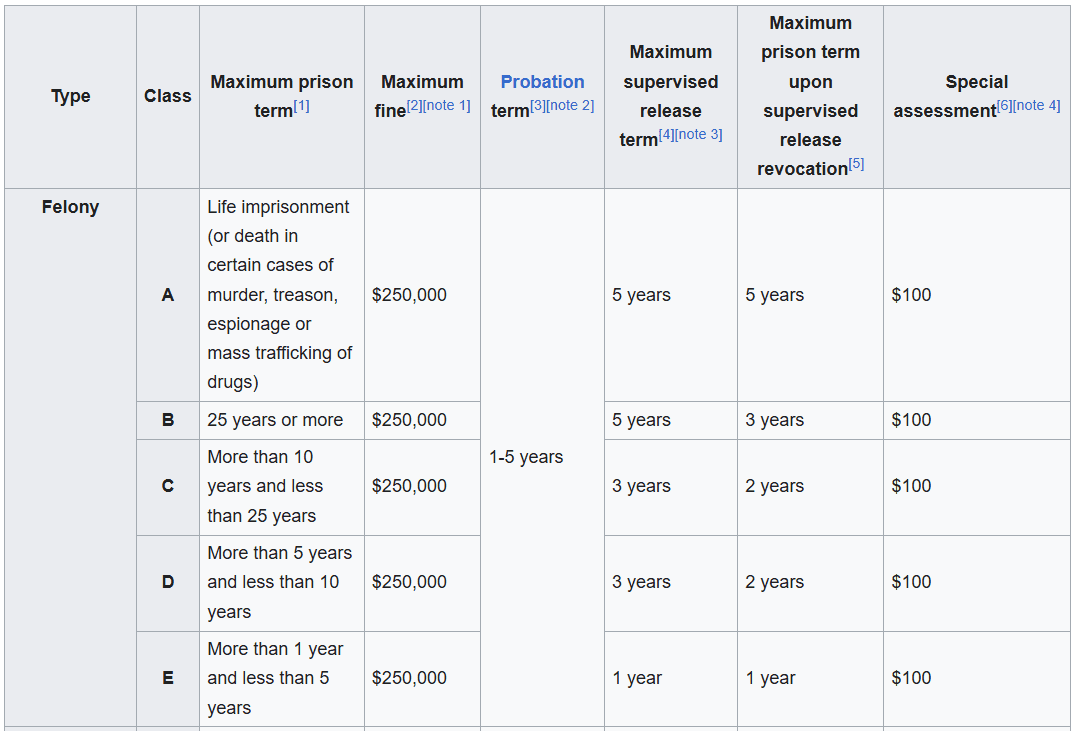
Task: Follow citation [5] after release revocation
Action: click(x=856, y=164)
